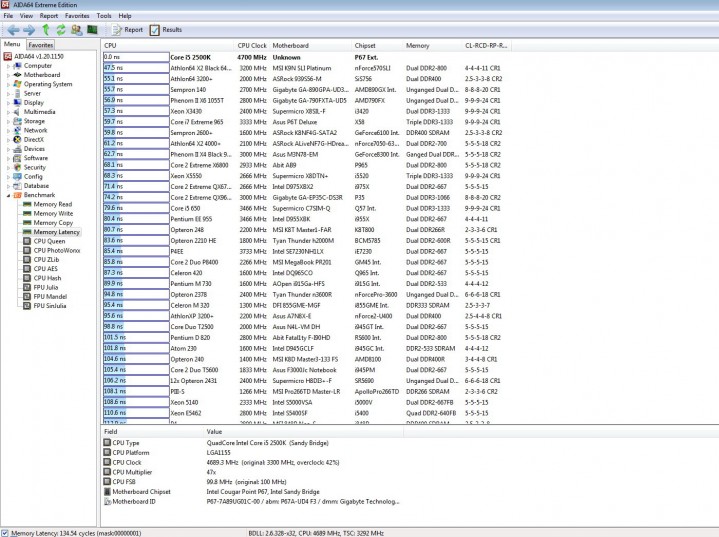Expand the Storage tree node
This screenshot has height=537, width=719.
point(8,122)
